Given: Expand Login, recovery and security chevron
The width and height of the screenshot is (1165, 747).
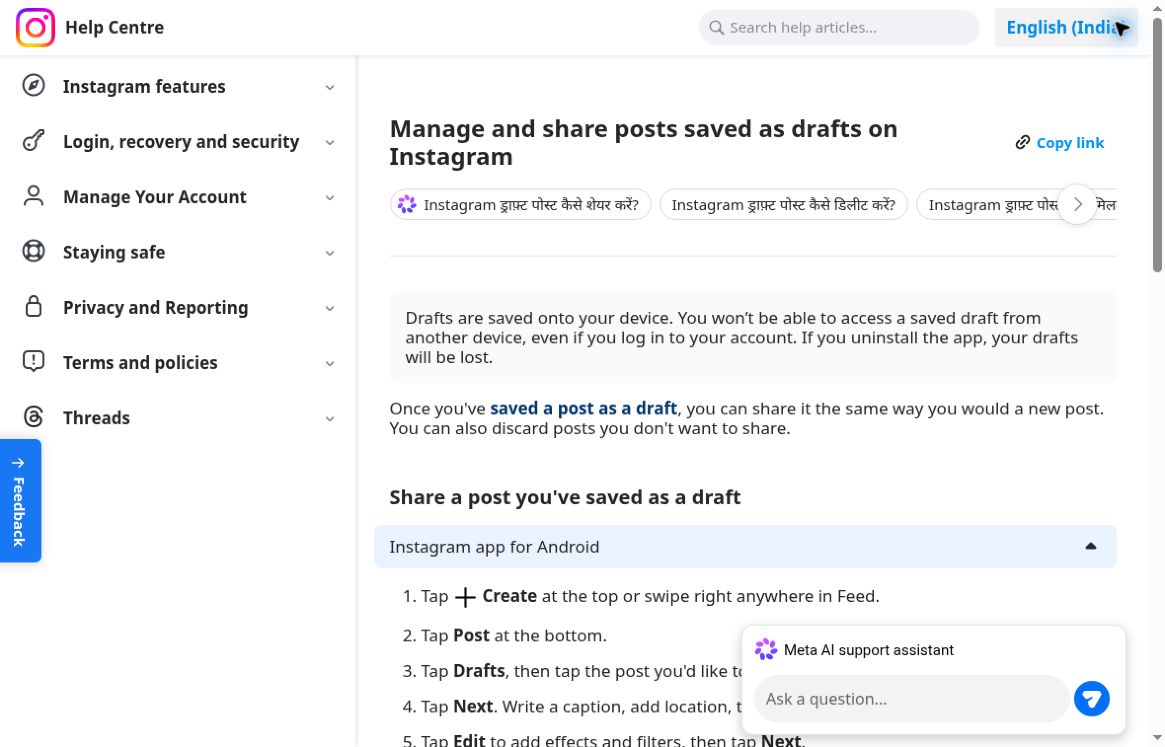Looking at the screenshot, I should 330,142.
